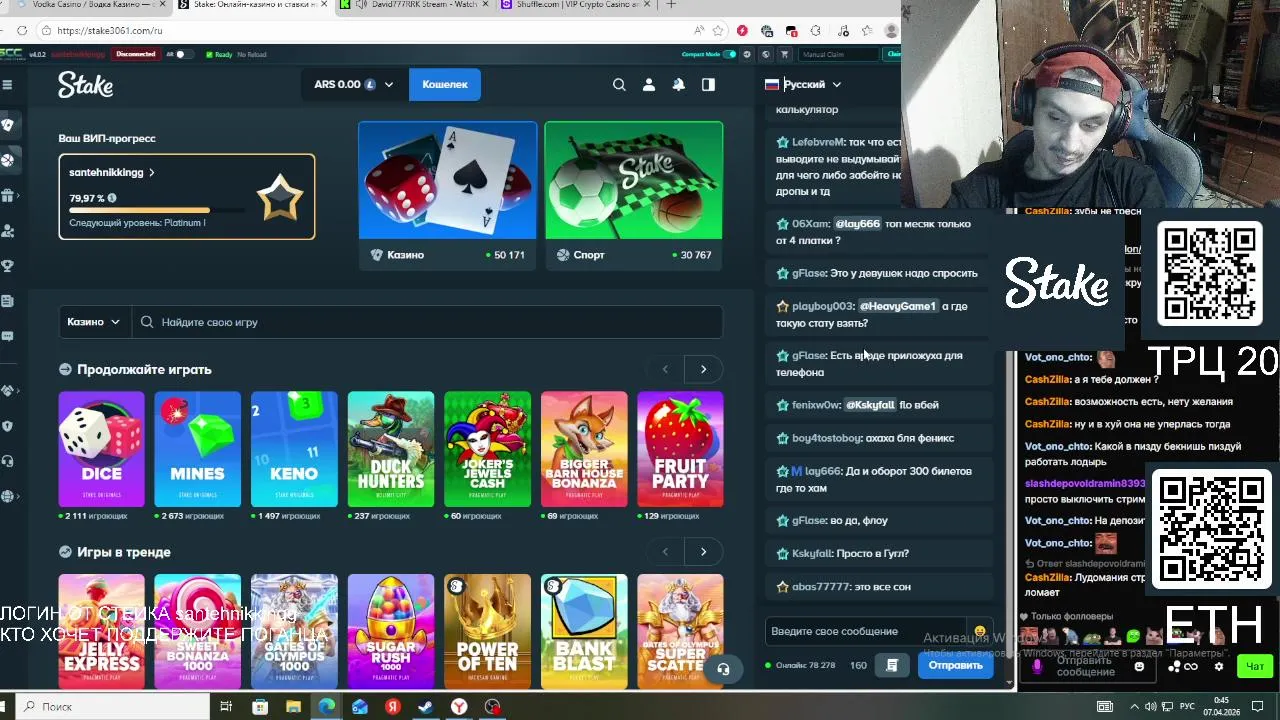The height and width of the screenshot is (720, 1280).
Task: Open the Steam taskbar icon
Action: pos(426,707)
